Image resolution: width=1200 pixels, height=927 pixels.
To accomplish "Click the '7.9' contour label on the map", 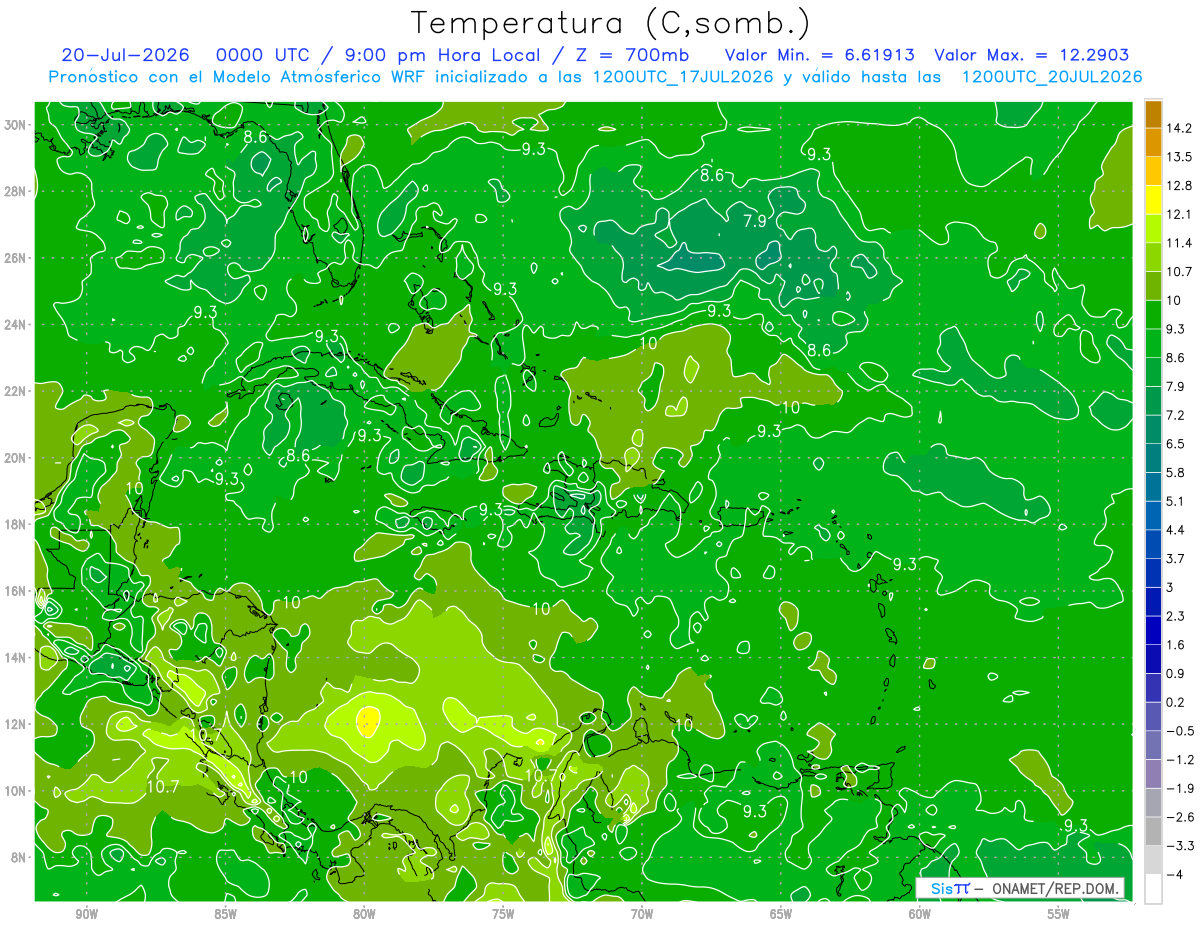I will pyautogui.click(x=754, y=221).
